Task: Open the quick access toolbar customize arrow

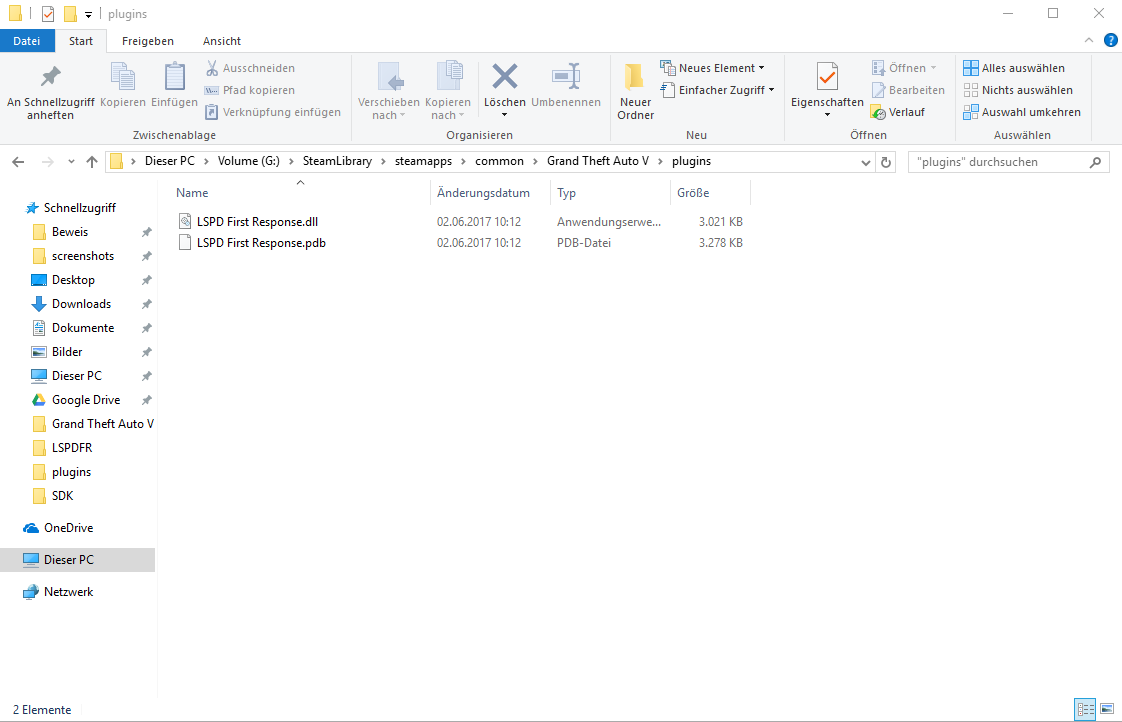Action: point(88,14)
